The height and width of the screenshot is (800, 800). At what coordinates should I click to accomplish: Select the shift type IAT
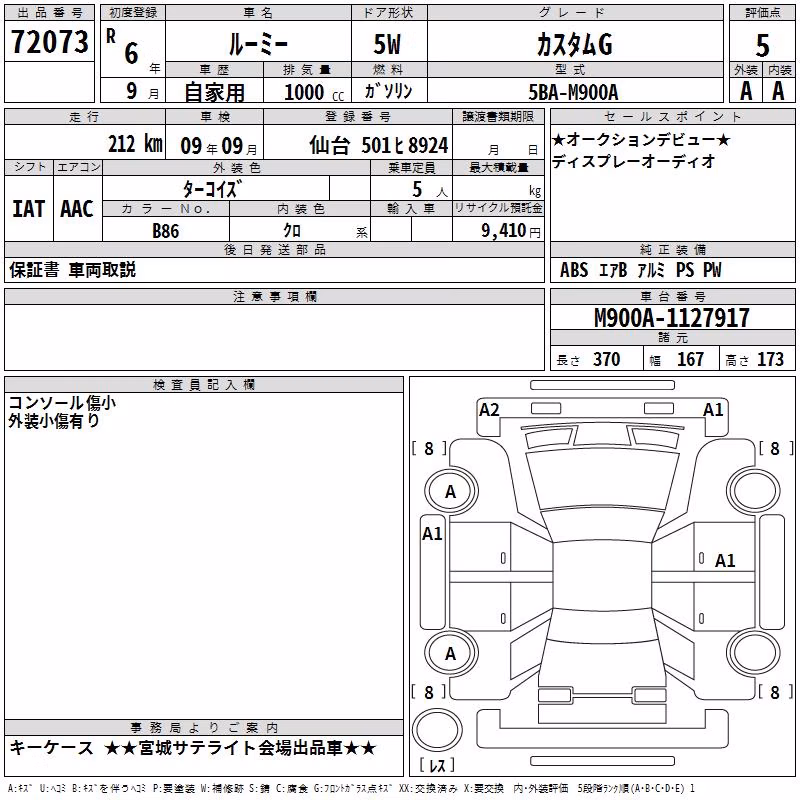coord(28,209)
